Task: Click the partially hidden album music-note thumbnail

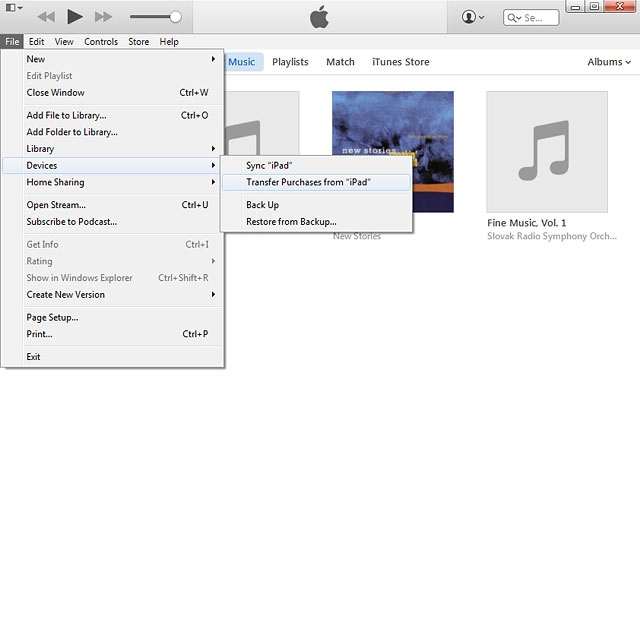Action: 262,123
